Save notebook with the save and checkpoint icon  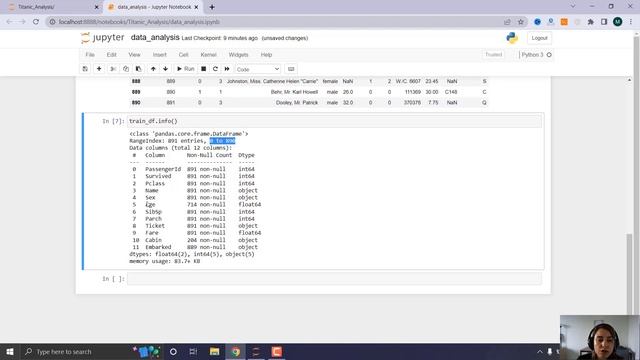pyautogui.click(x=85, y=69)
